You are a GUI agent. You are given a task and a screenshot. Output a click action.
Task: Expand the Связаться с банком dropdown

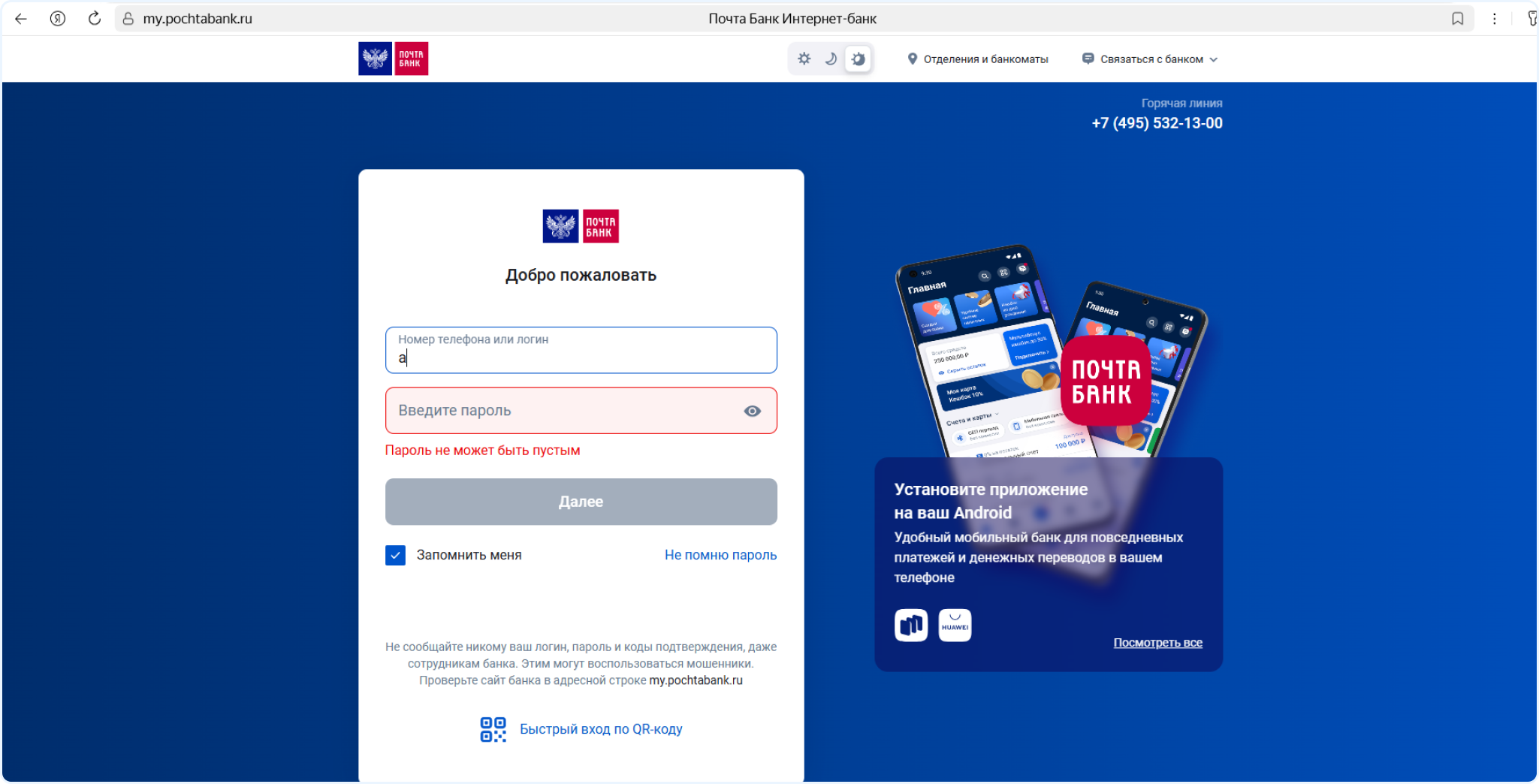click(1150, 59)
